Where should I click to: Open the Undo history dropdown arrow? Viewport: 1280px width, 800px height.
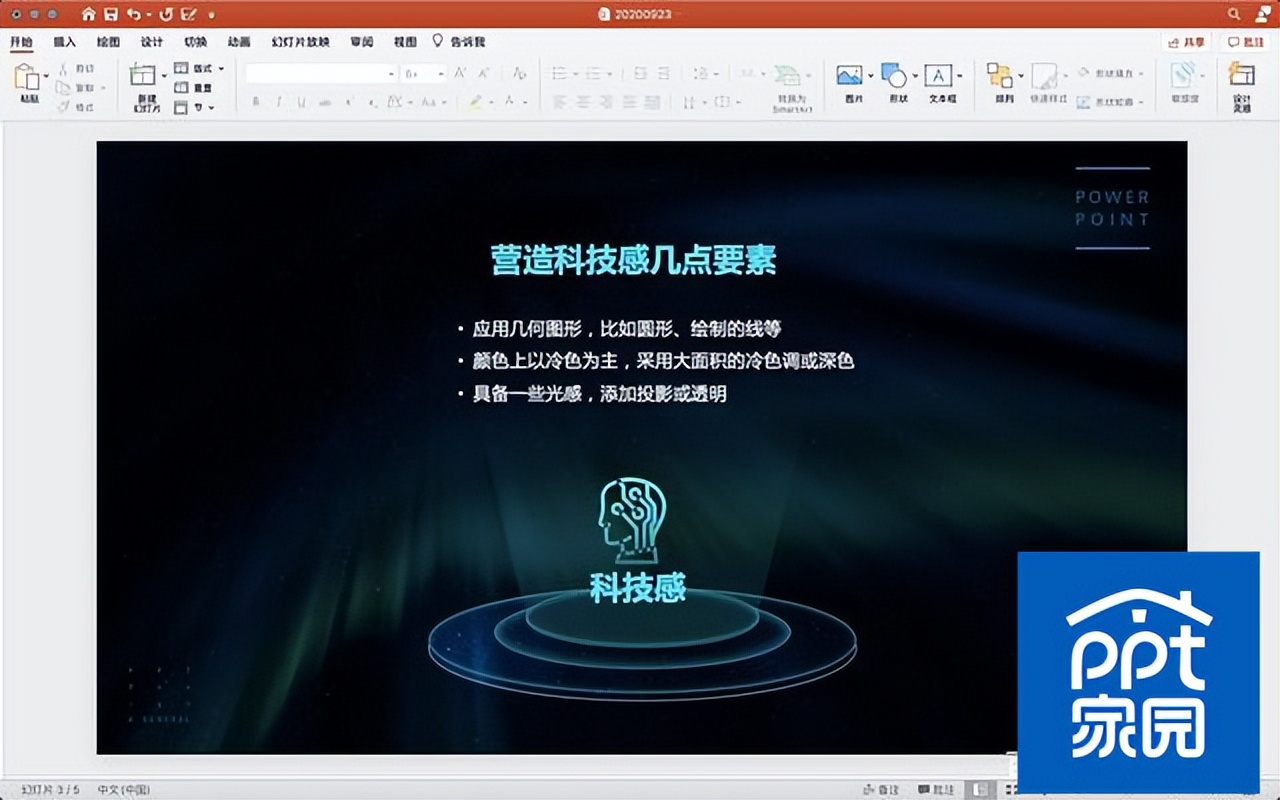point(148,15)
